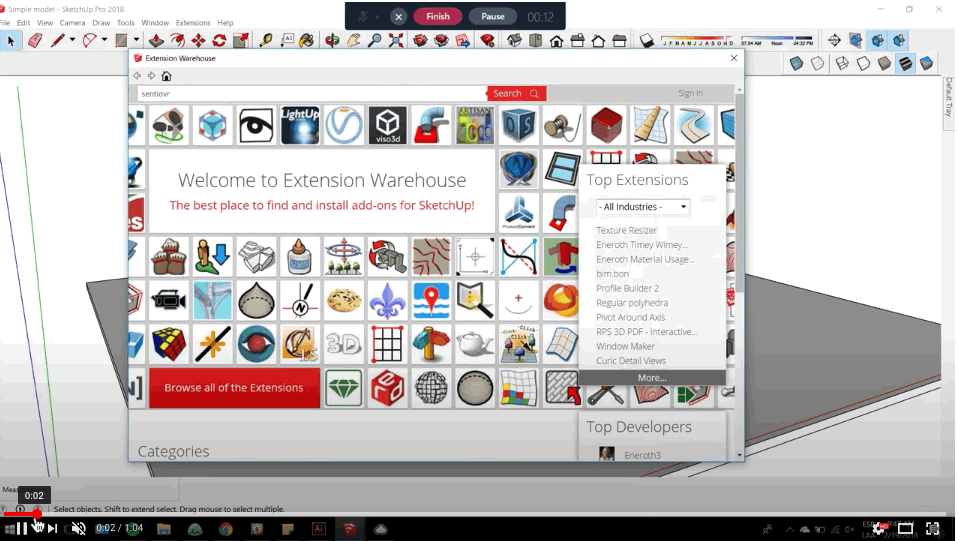Toggle X-Ray face style
Image resolution: width=958 pixels, height=541 pixels.
click(796, 63)
